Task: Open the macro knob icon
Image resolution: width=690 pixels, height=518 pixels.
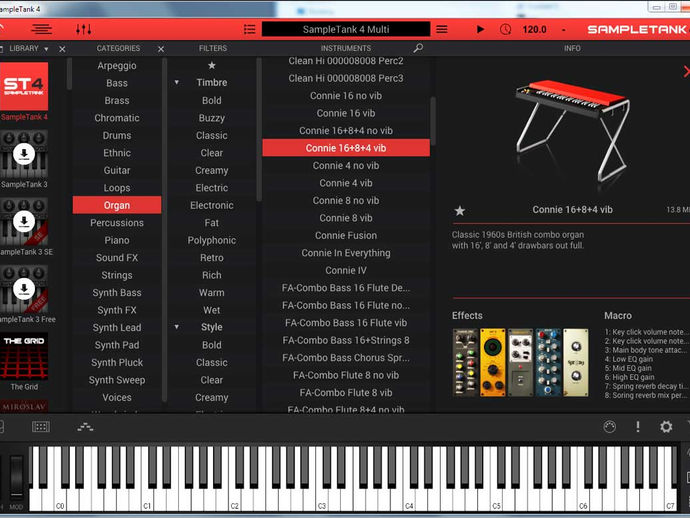Action: pyautogui.click(x=609, y=426)
